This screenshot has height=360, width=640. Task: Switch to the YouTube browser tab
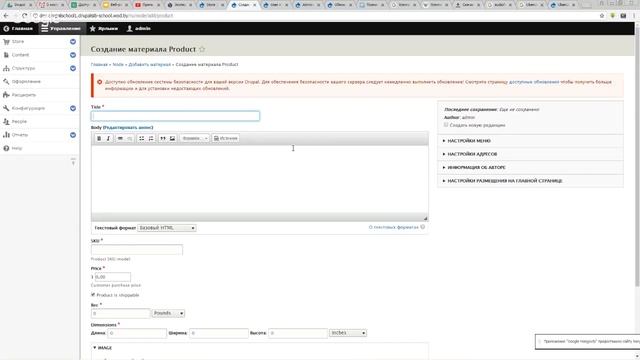coord(148,5)
